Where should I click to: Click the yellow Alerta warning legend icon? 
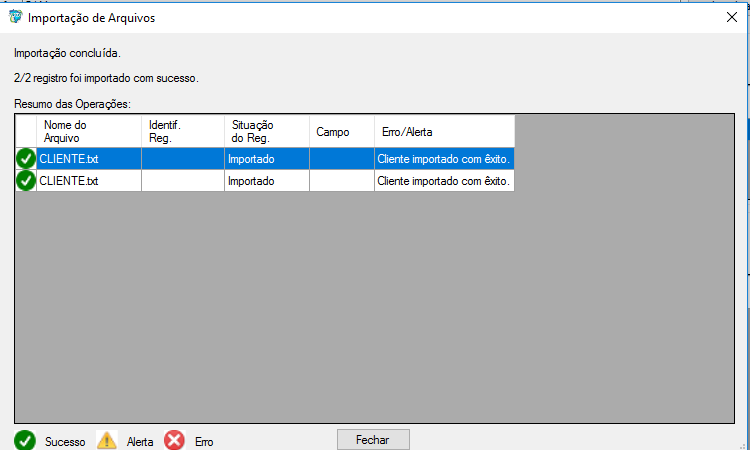[107, 440]
